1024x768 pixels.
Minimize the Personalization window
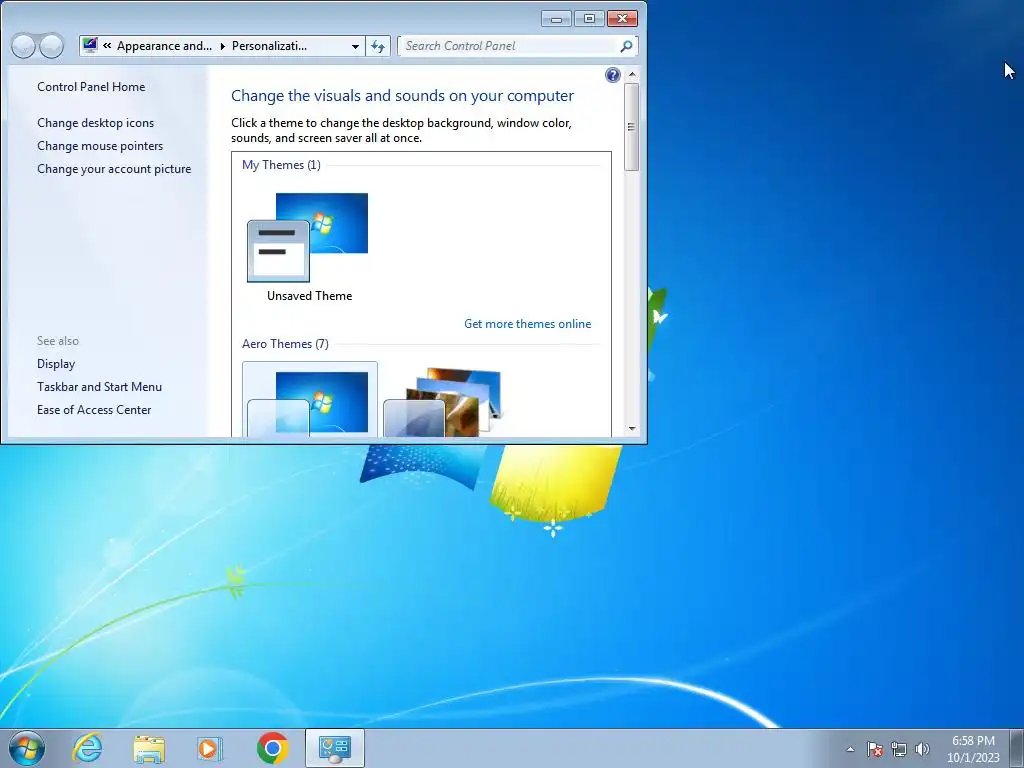(x=556, y=19)
